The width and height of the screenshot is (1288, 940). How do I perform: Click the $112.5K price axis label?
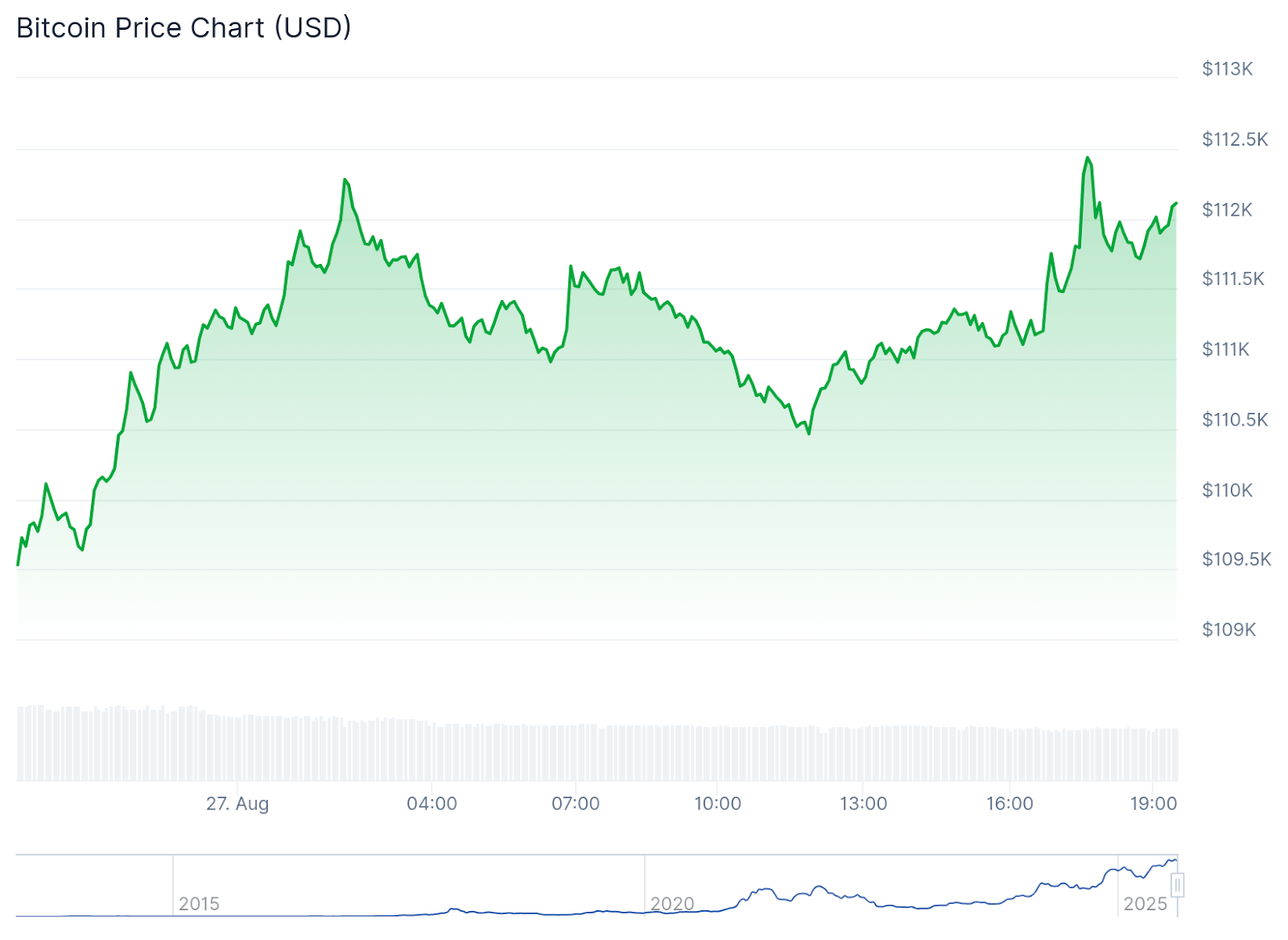1234,139
